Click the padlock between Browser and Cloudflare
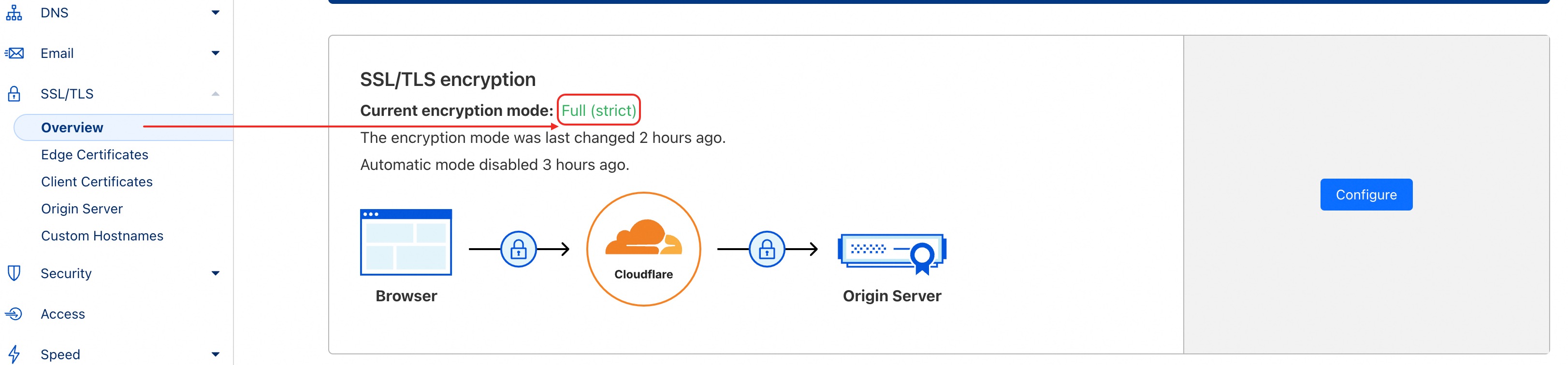This screenshot has height=365, width=1568. click(519, 249)
